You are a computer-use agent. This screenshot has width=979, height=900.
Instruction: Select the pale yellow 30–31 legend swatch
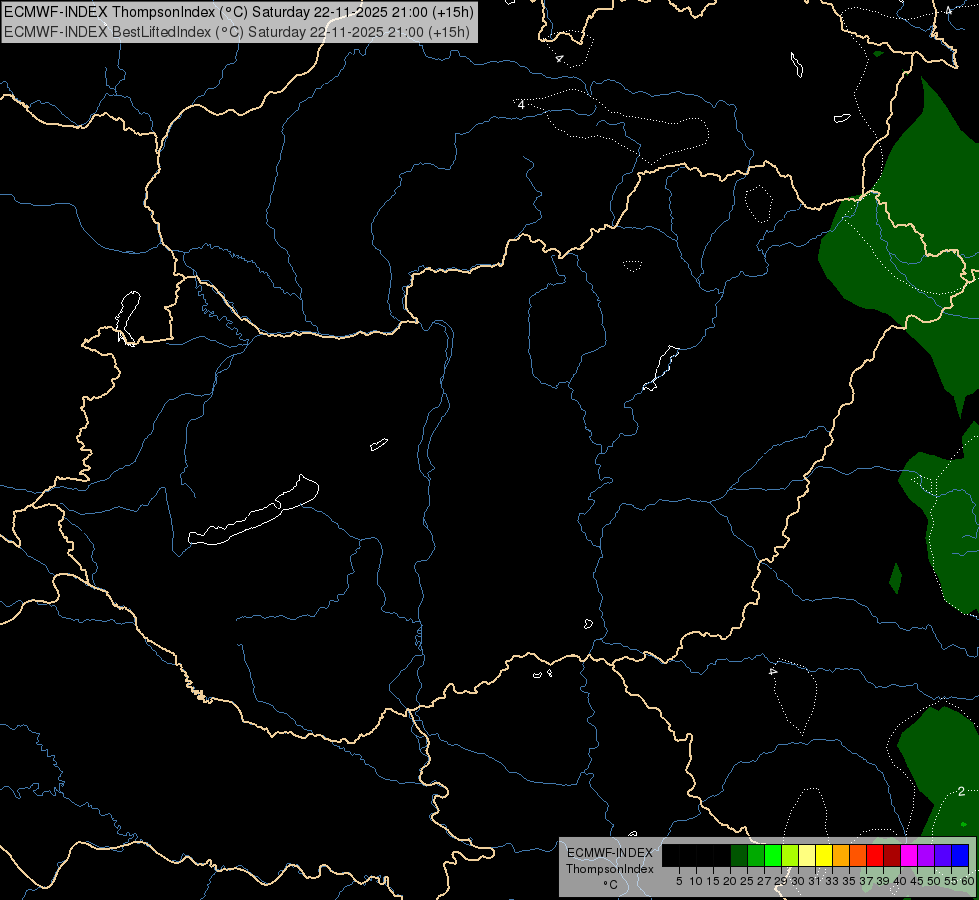tap(807, 855)
